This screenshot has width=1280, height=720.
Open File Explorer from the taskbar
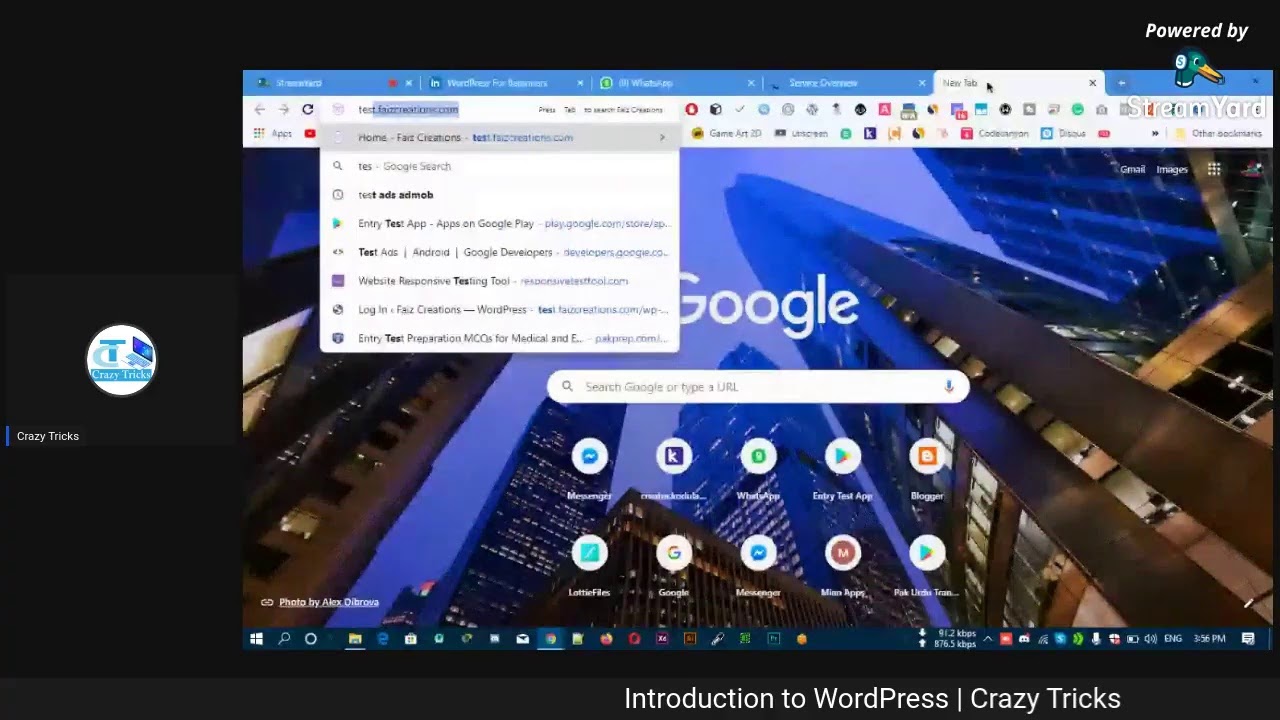(x=355, y=639)
